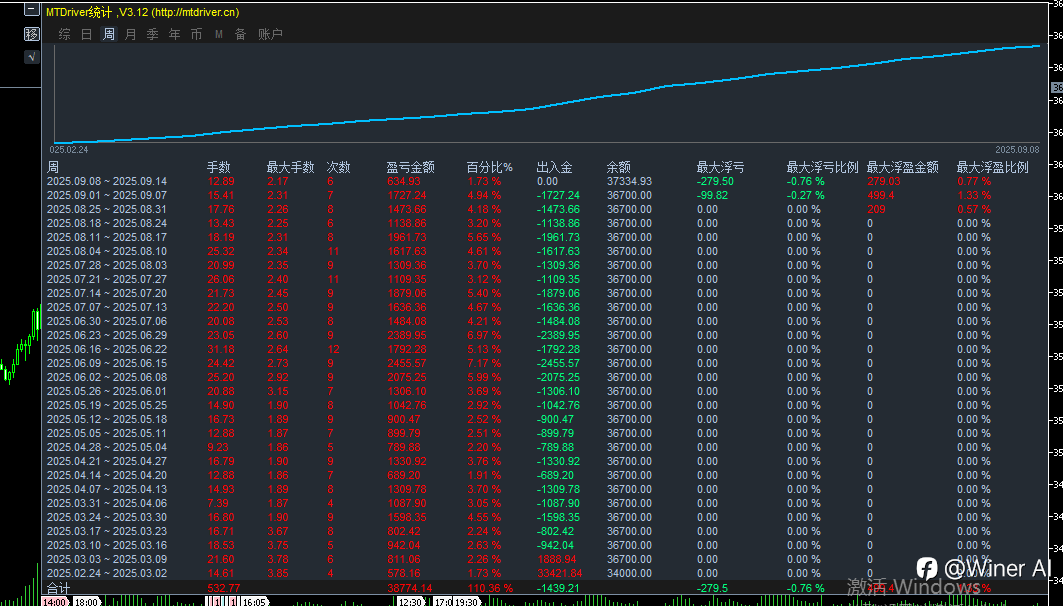The image size is (1063, 606).
Task: Open the M tab
Action: point(218,34)
